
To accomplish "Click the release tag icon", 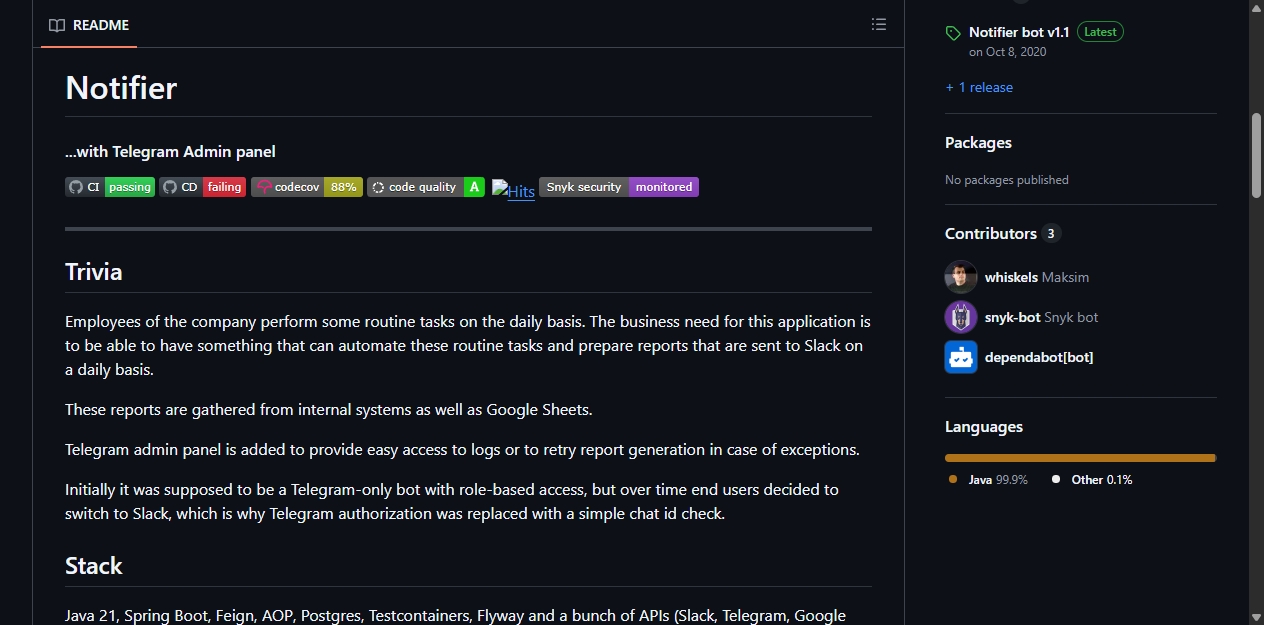I will tap(953, 33).
